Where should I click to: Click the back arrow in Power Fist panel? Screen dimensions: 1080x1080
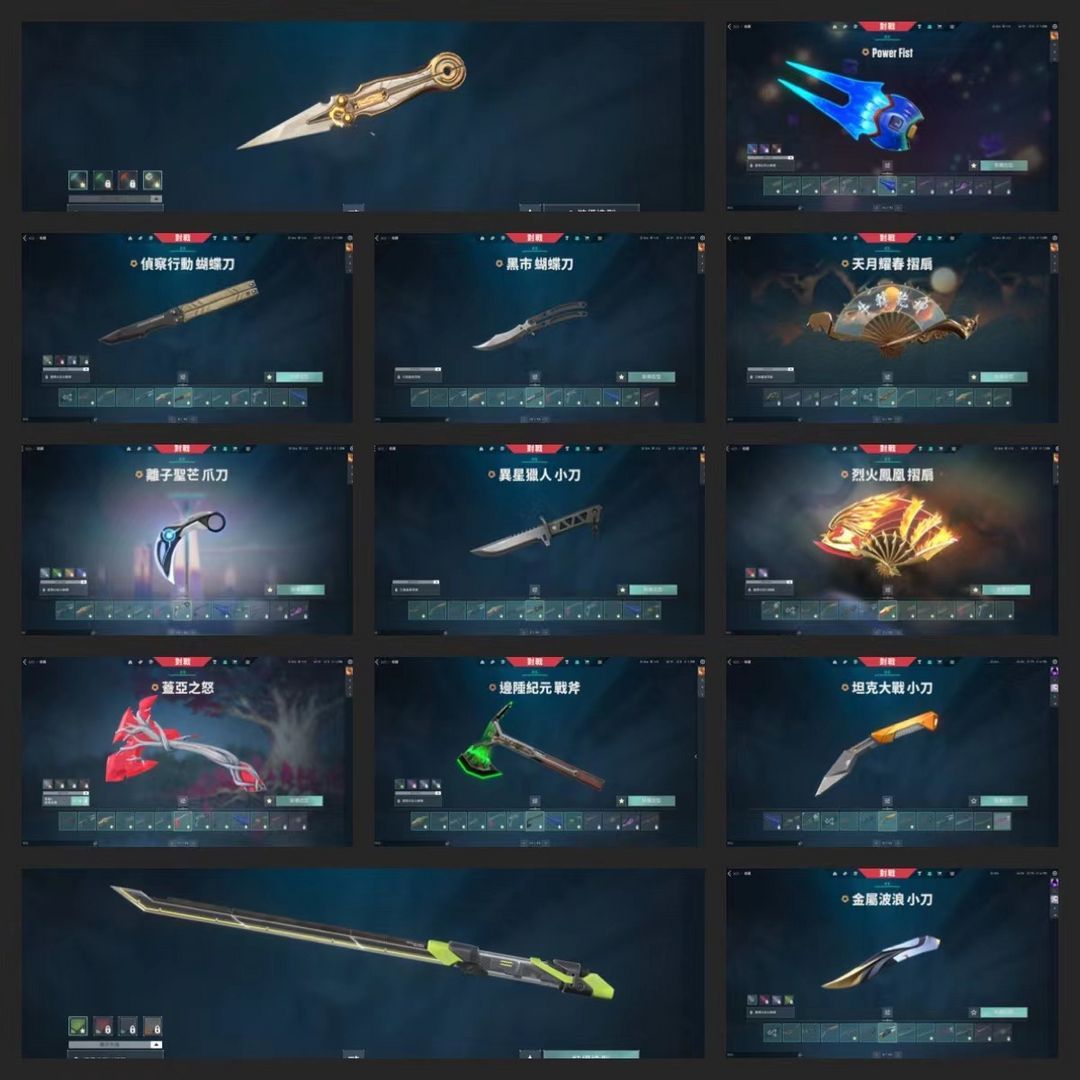[x=729, y=27]
